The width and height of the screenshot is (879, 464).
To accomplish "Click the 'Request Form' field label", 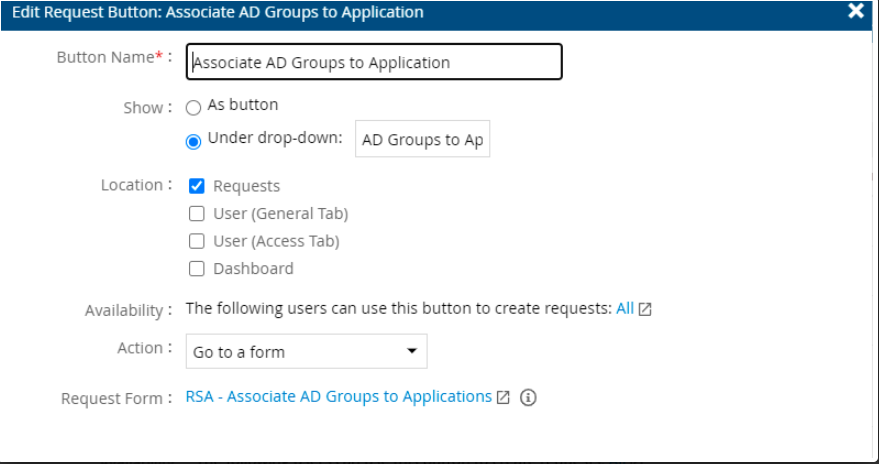I will click(x=111, y=399).
